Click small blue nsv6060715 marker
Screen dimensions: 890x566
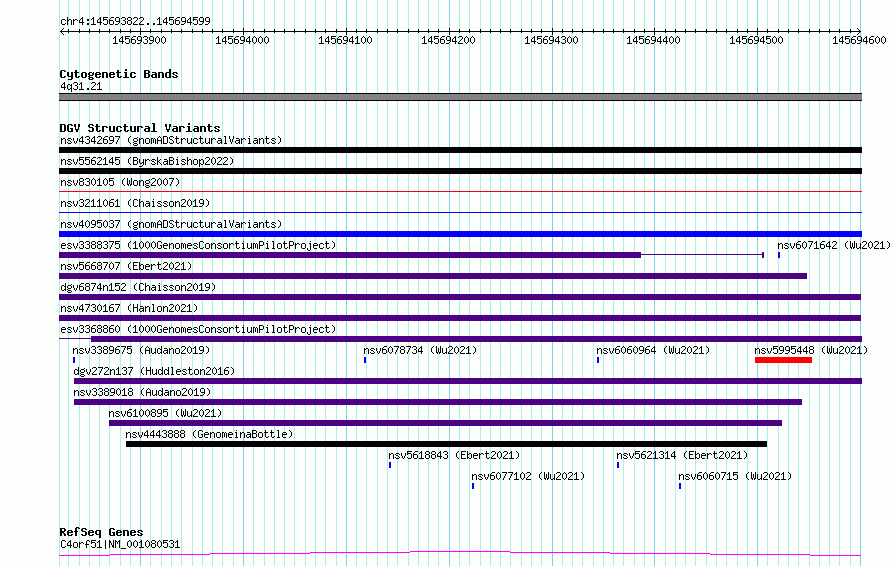680,486
